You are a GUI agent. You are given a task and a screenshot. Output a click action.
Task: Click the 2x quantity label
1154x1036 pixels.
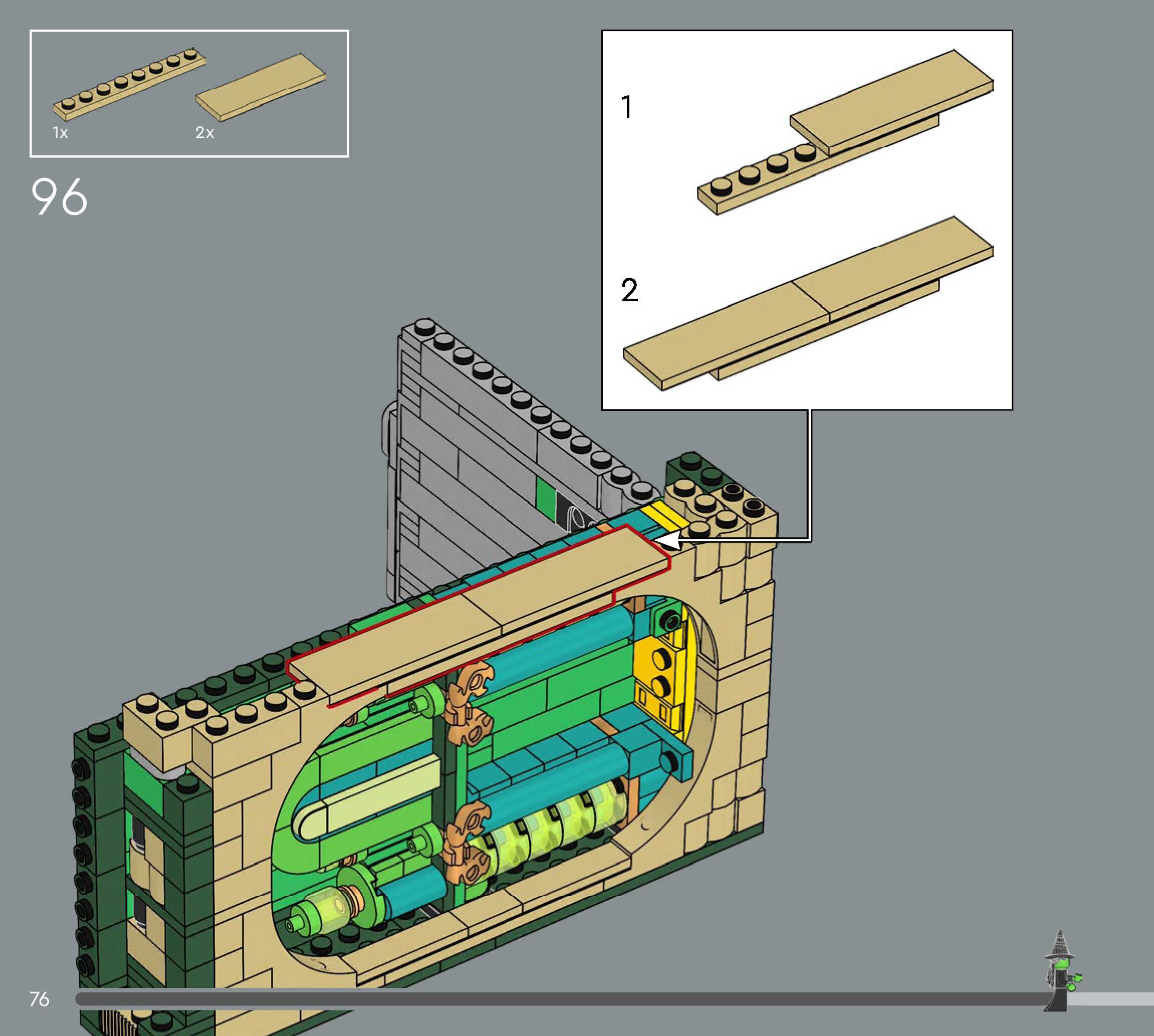pyautogui.click(x=204, y=133)
